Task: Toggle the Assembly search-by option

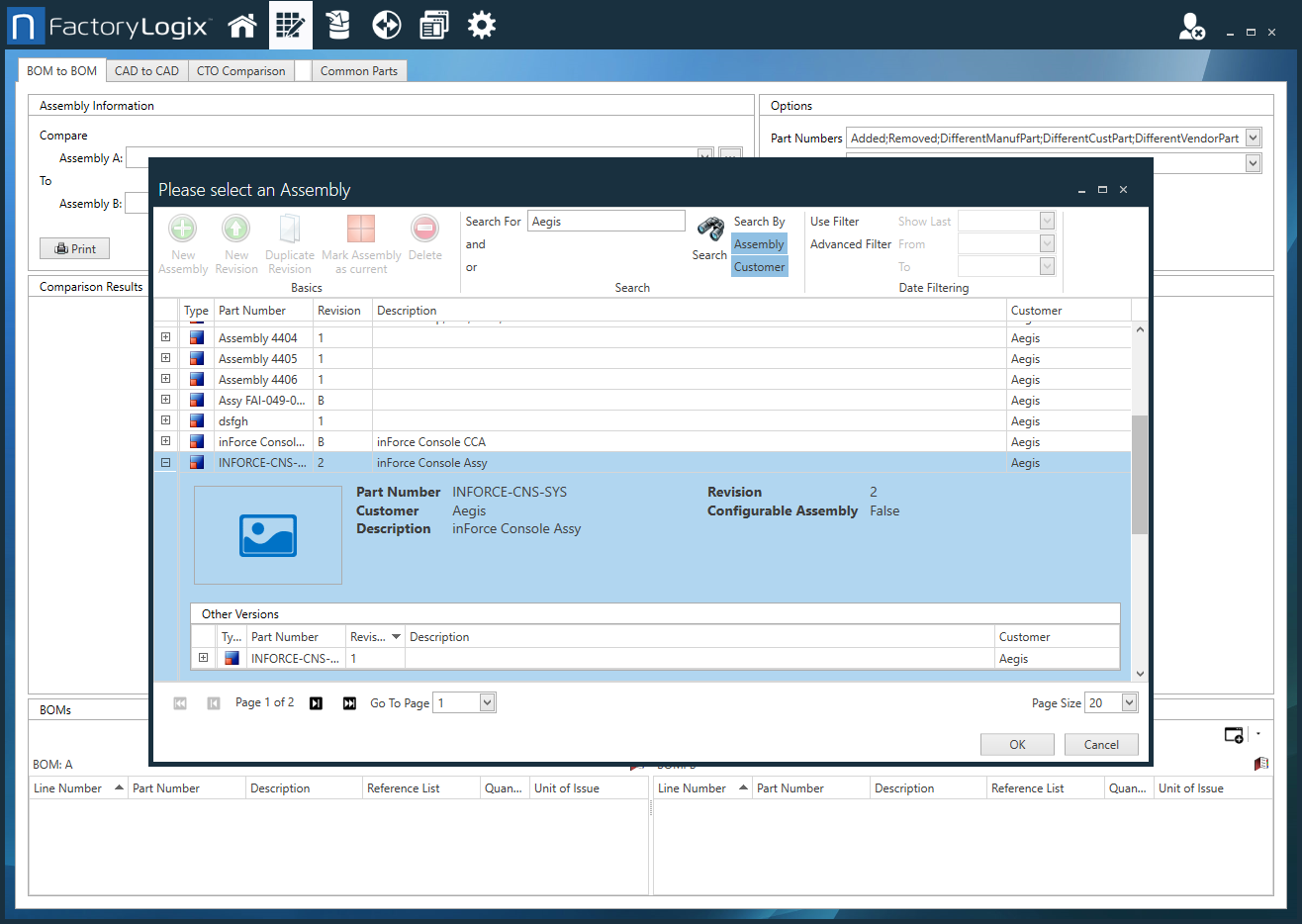Action: [759, 244]
